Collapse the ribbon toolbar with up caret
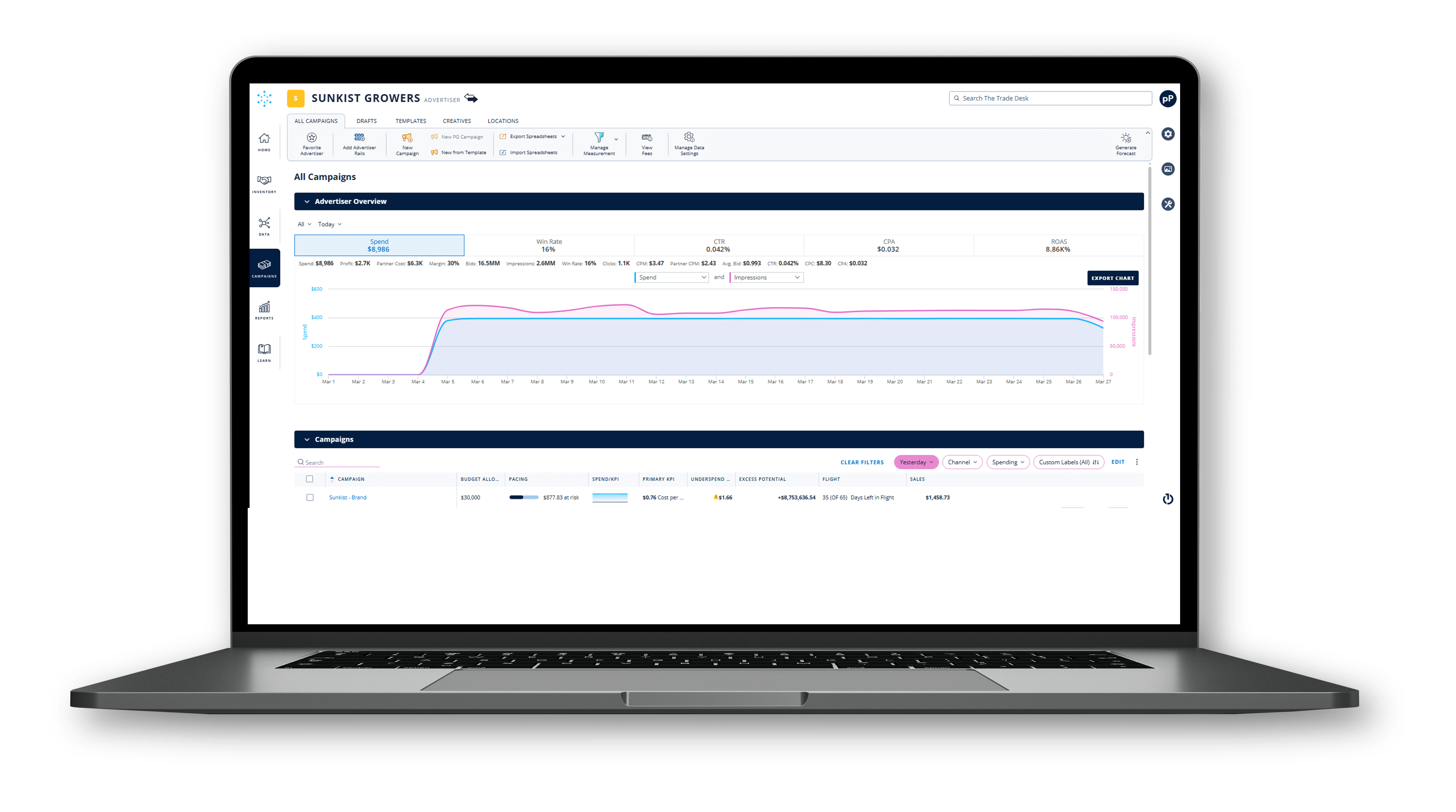 click(x=1148, y=133)
